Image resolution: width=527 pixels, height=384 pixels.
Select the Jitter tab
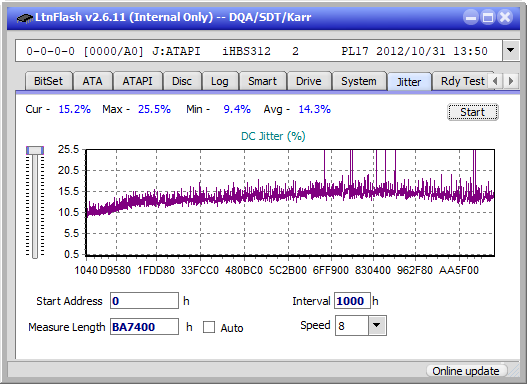409,82
